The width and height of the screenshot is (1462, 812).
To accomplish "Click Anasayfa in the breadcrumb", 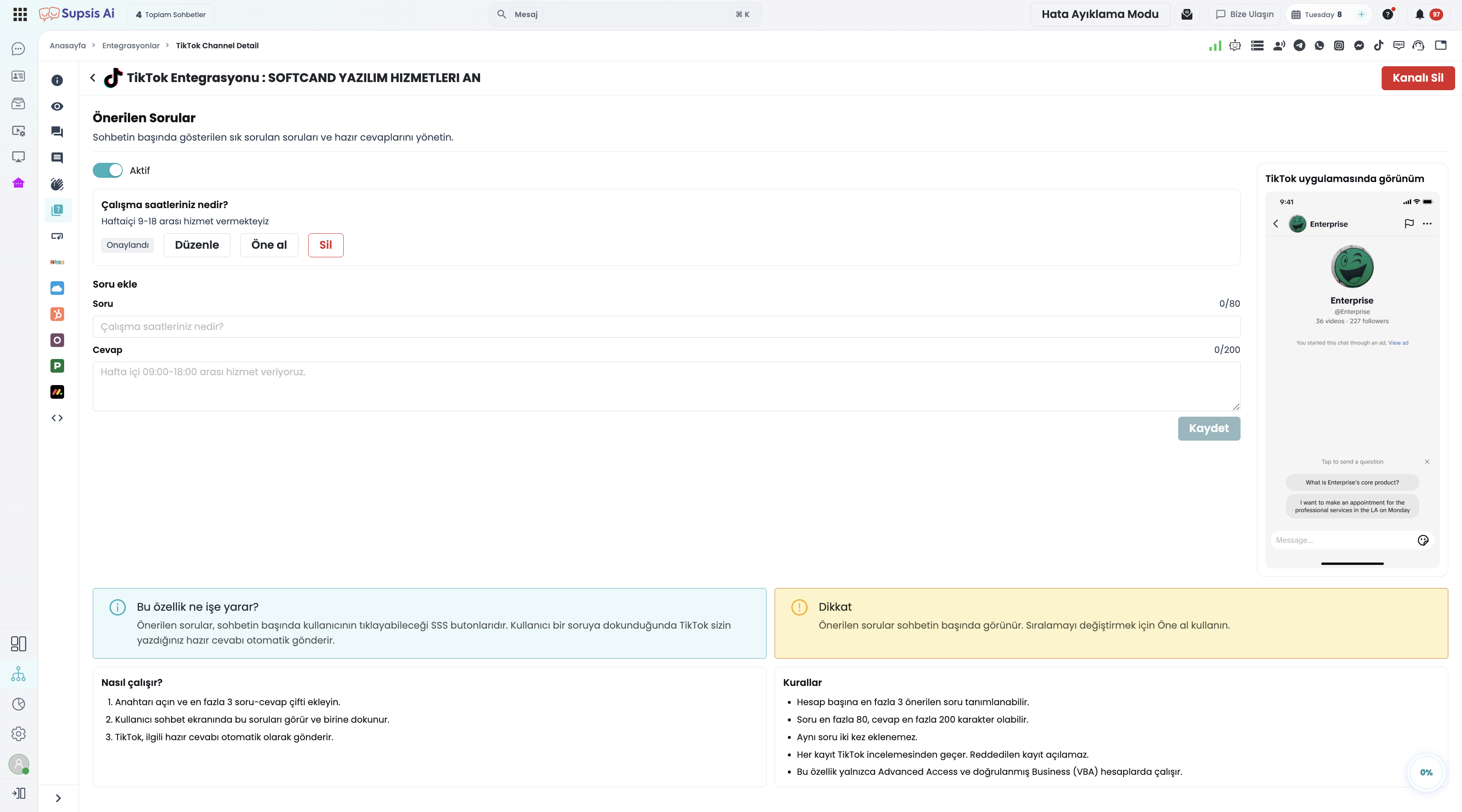I will point(68,45).
